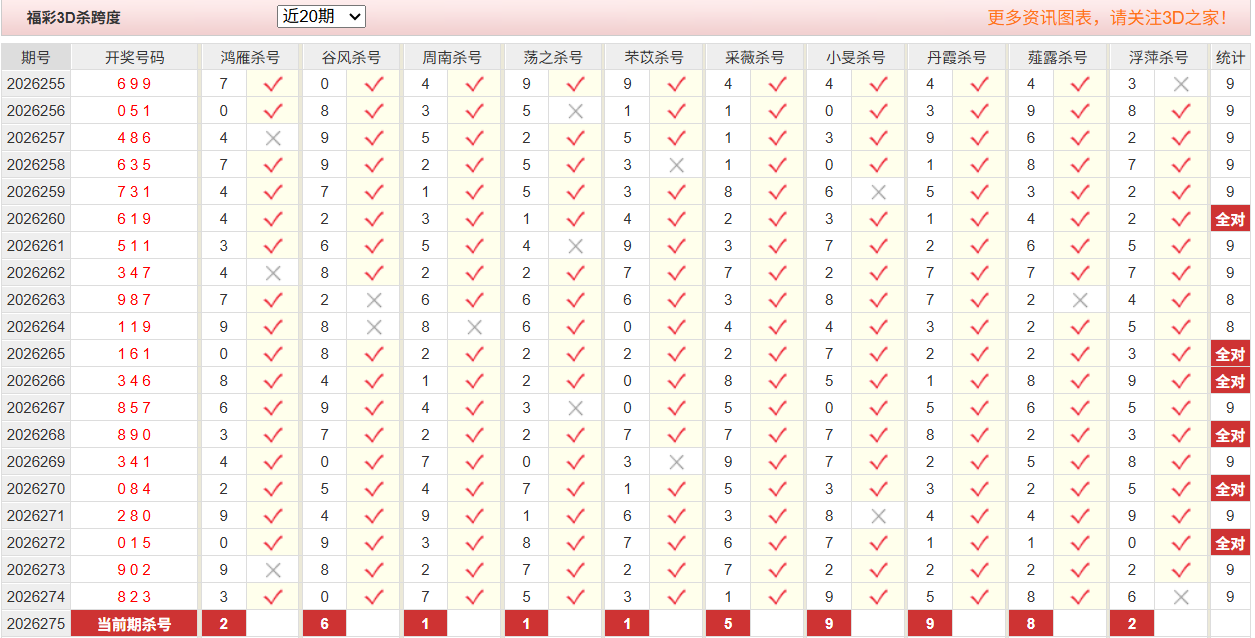The width and height of the screenshot is (1255, 638).
Task: Click the 采薇杀号 column header
Action: [x=755, y=57]
